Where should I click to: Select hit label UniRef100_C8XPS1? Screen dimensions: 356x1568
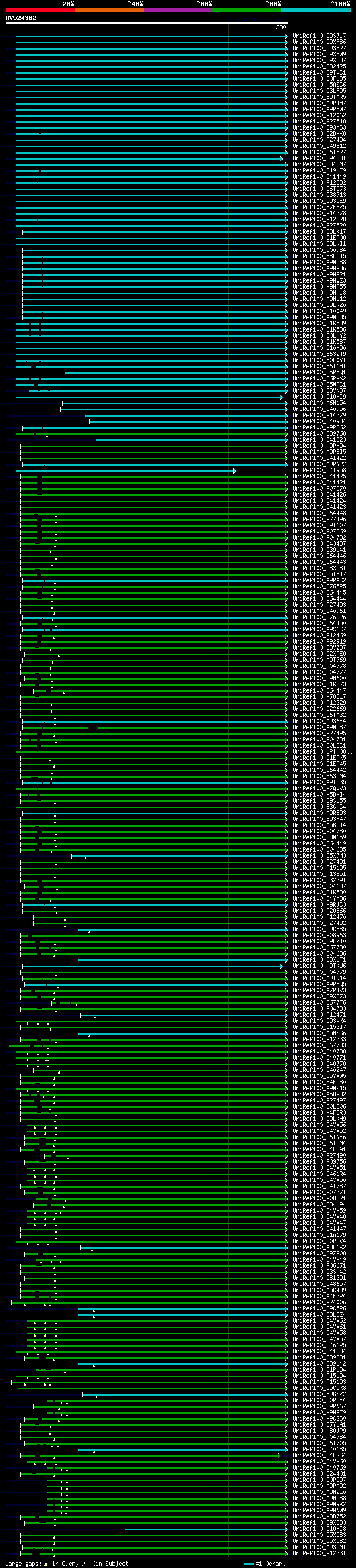[319, 568]
